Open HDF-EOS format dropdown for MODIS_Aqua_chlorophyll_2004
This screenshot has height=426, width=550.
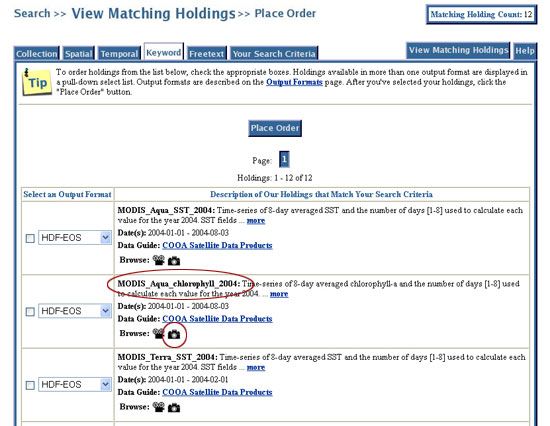coord(75,311)
